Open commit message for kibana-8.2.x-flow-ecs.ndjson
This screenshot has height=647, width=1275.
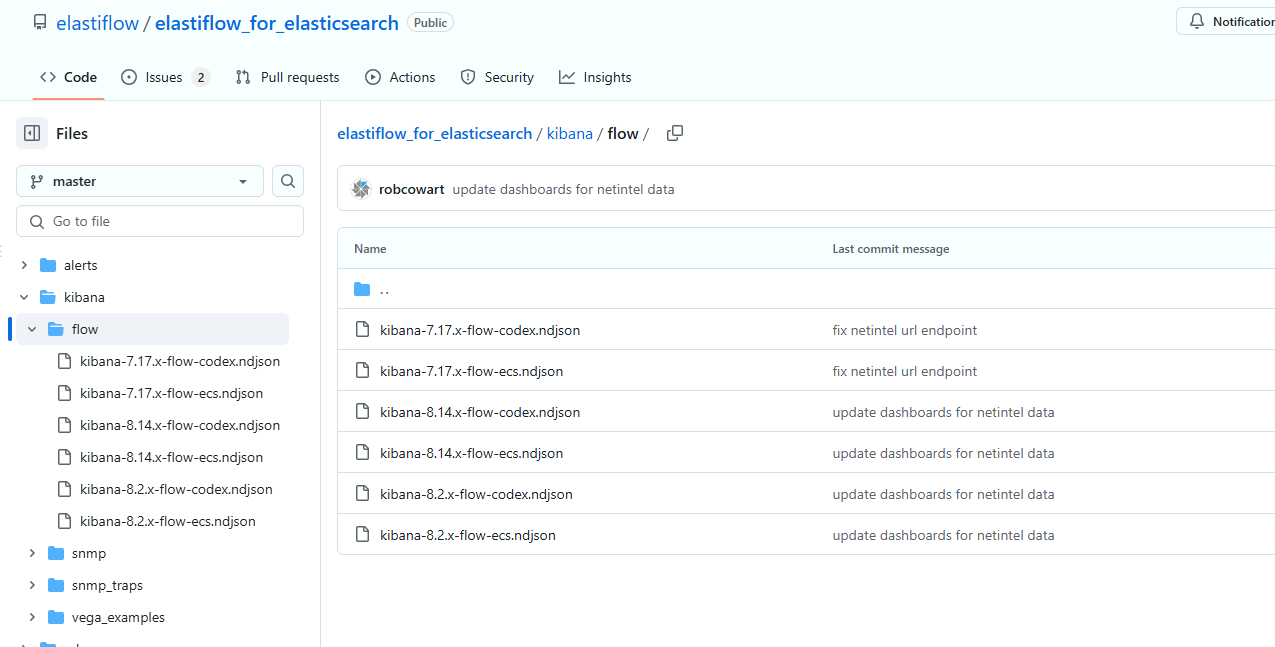943,535
